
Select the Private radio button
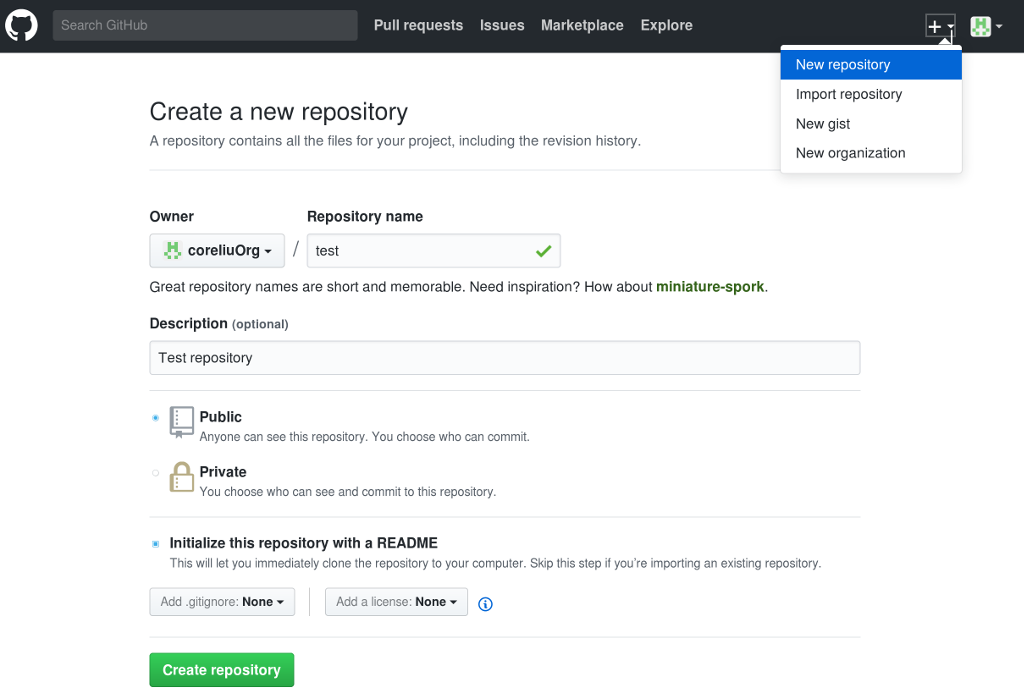click(x=155, y=473)
